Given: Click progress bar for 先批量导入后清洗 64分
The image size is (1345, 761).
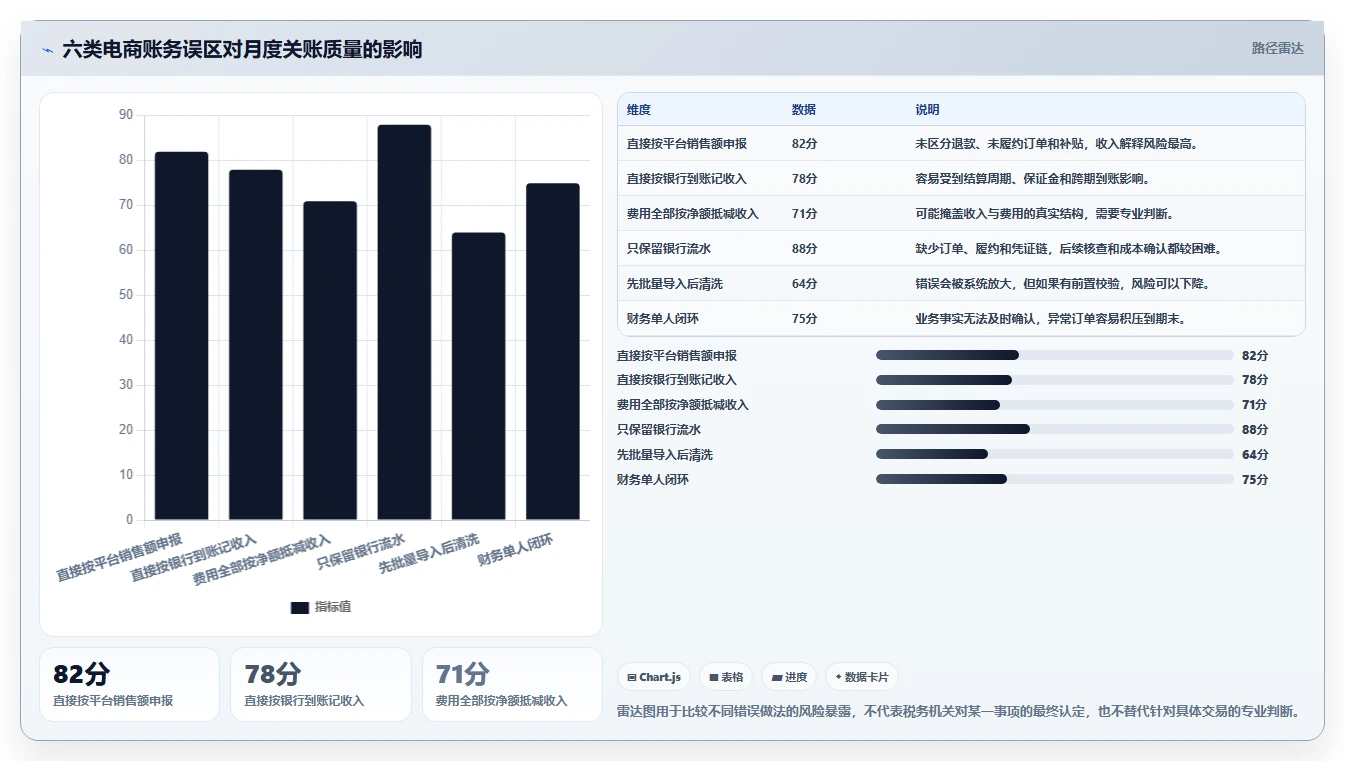Looking at the screenshot, I should 1054,454.
